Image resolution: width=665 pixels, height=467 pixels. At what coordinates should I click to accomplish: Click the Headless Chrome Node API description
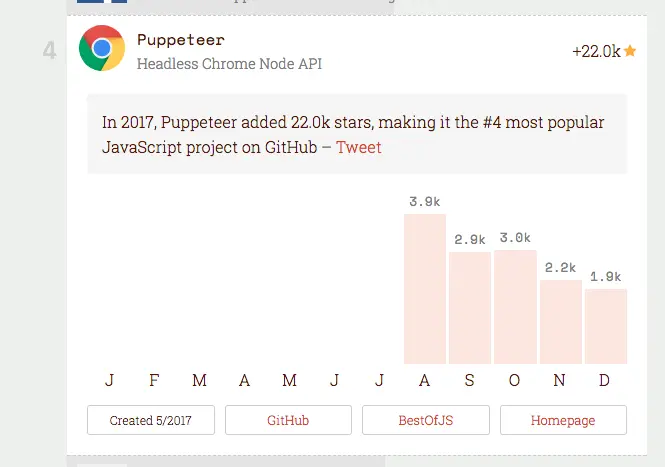(x=229, y=64)
